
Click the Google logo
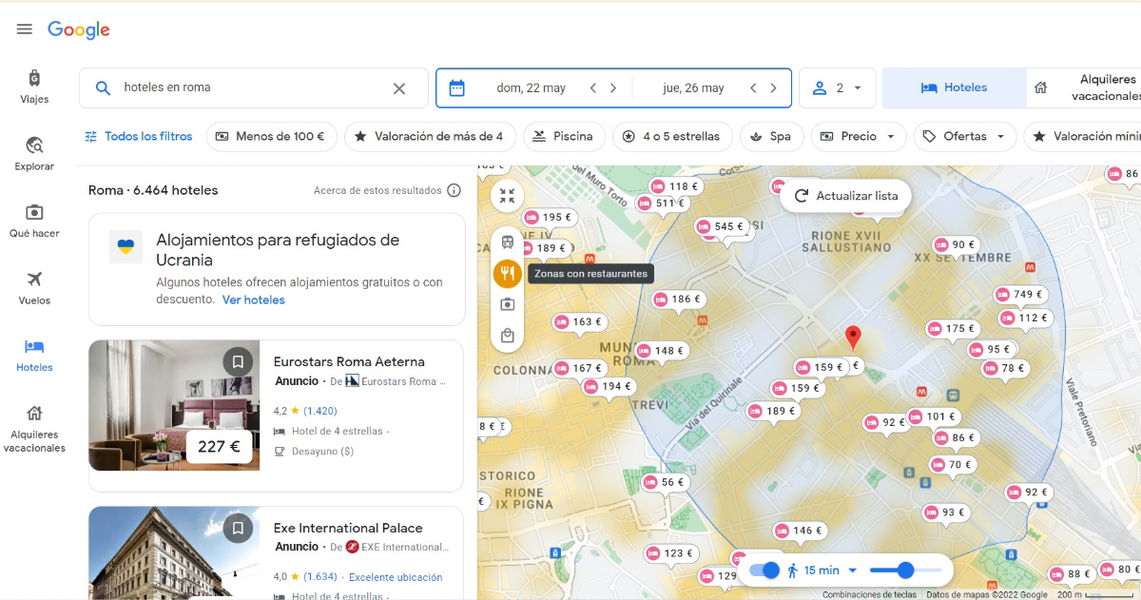79,30
